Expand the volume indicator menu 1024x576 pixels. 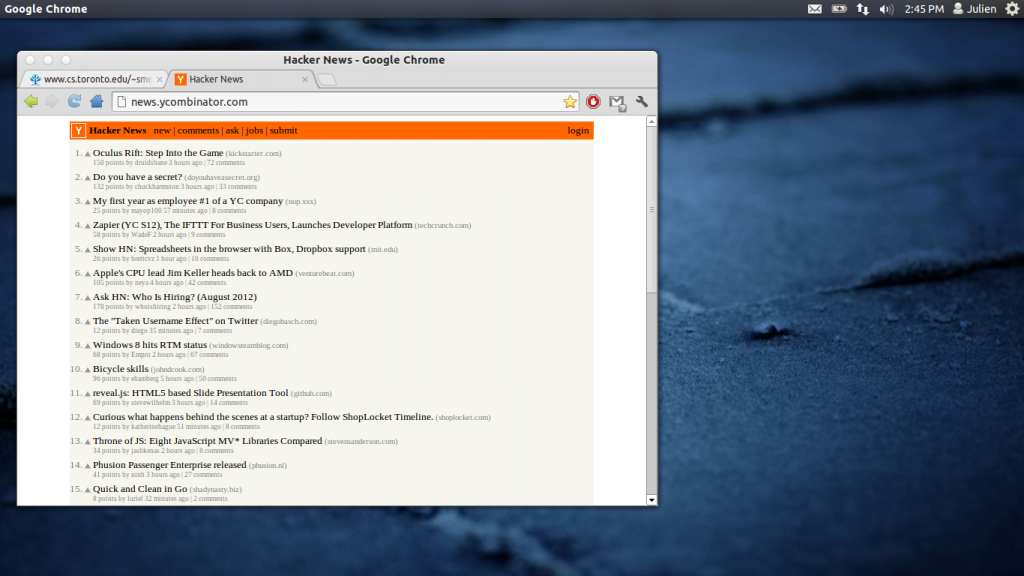886,9
